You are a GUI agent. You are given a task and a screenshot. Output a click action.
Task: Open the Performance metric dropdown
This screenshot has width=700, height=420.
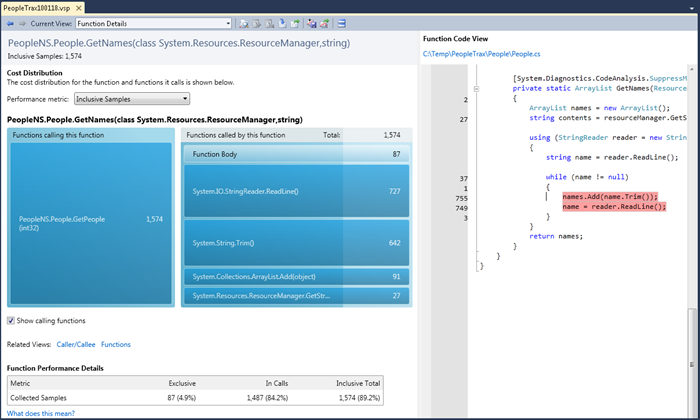pos(132,99)
